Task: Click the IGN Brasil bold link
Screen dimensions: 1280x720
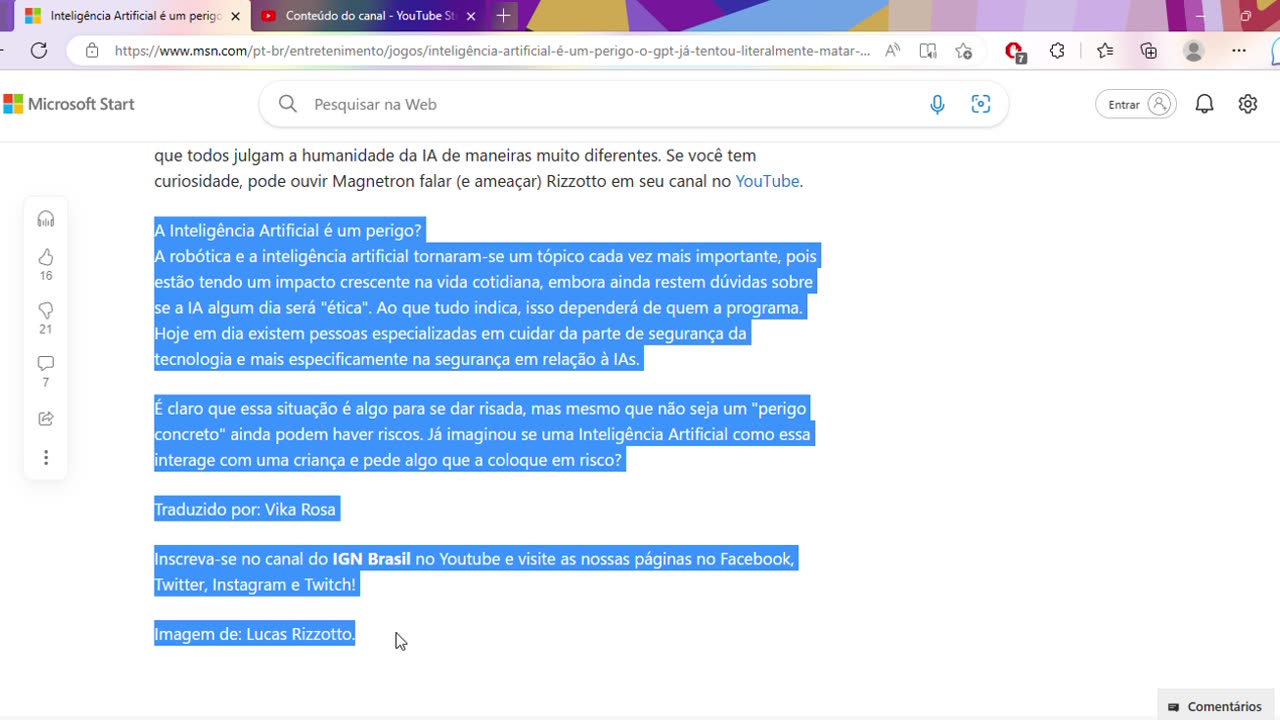Action: point(371,559)
